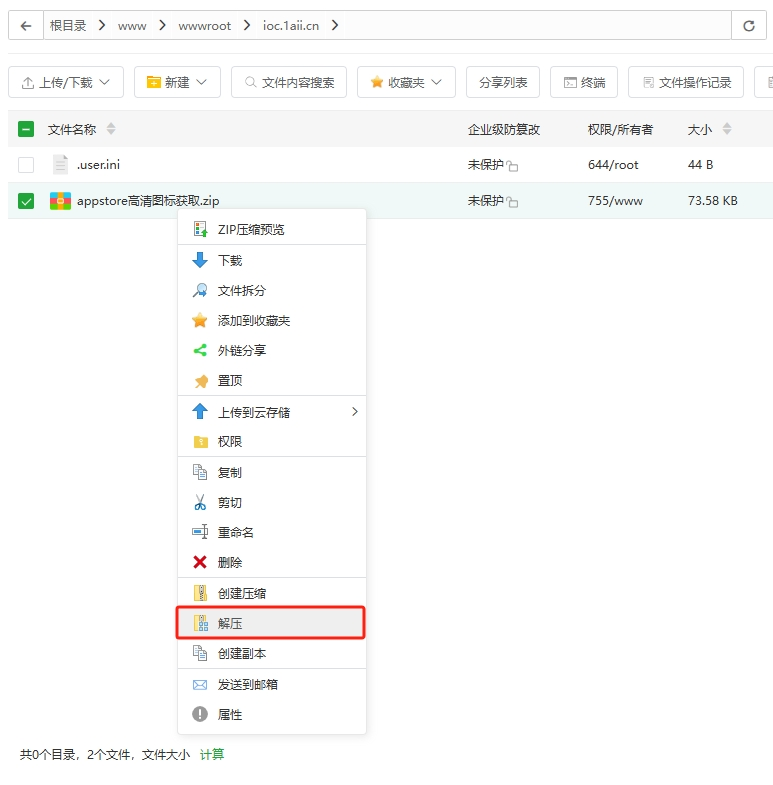Click the scissors icon for 剪切

tap(200, 502)
